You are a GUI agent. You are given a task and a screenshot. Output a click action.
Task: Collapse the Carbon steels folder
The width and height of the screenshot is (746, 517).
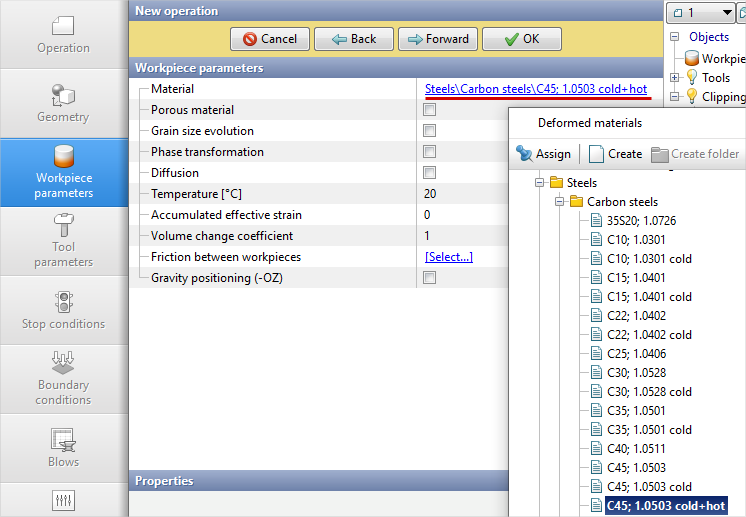click(560, 202)
